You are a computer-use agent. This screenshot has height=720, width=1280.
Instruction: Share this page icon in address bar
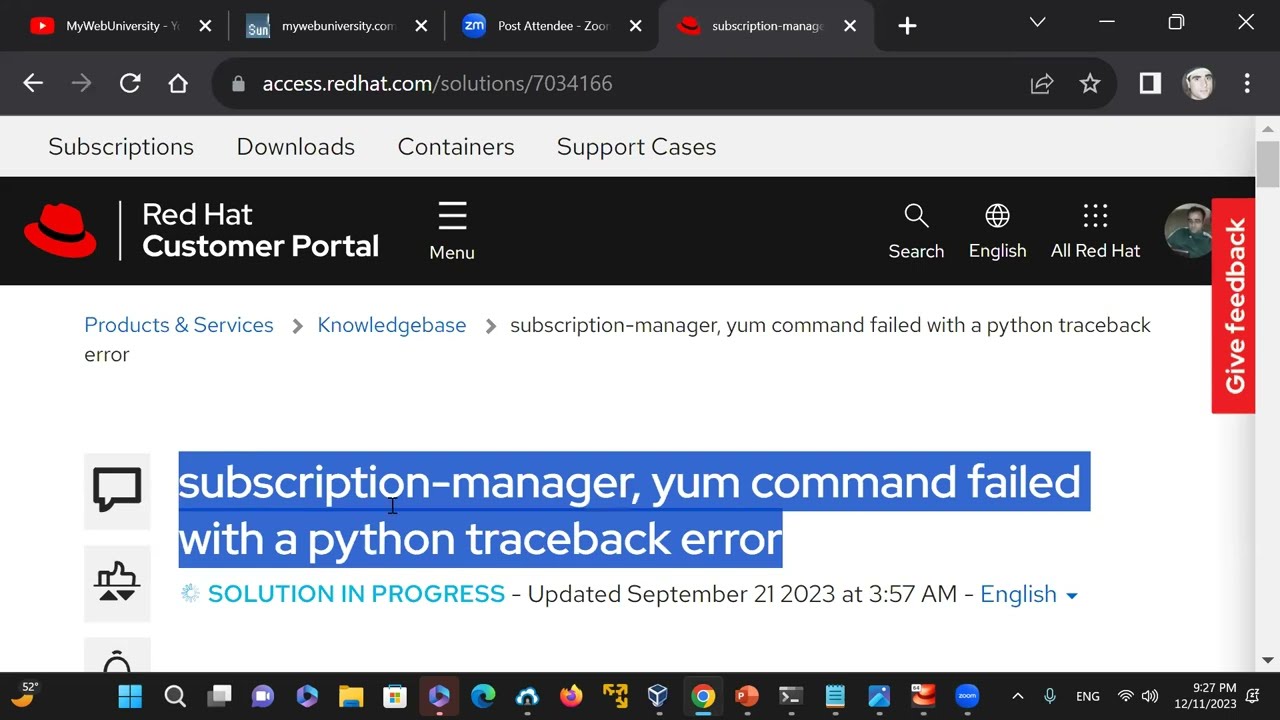point(1042,84)
